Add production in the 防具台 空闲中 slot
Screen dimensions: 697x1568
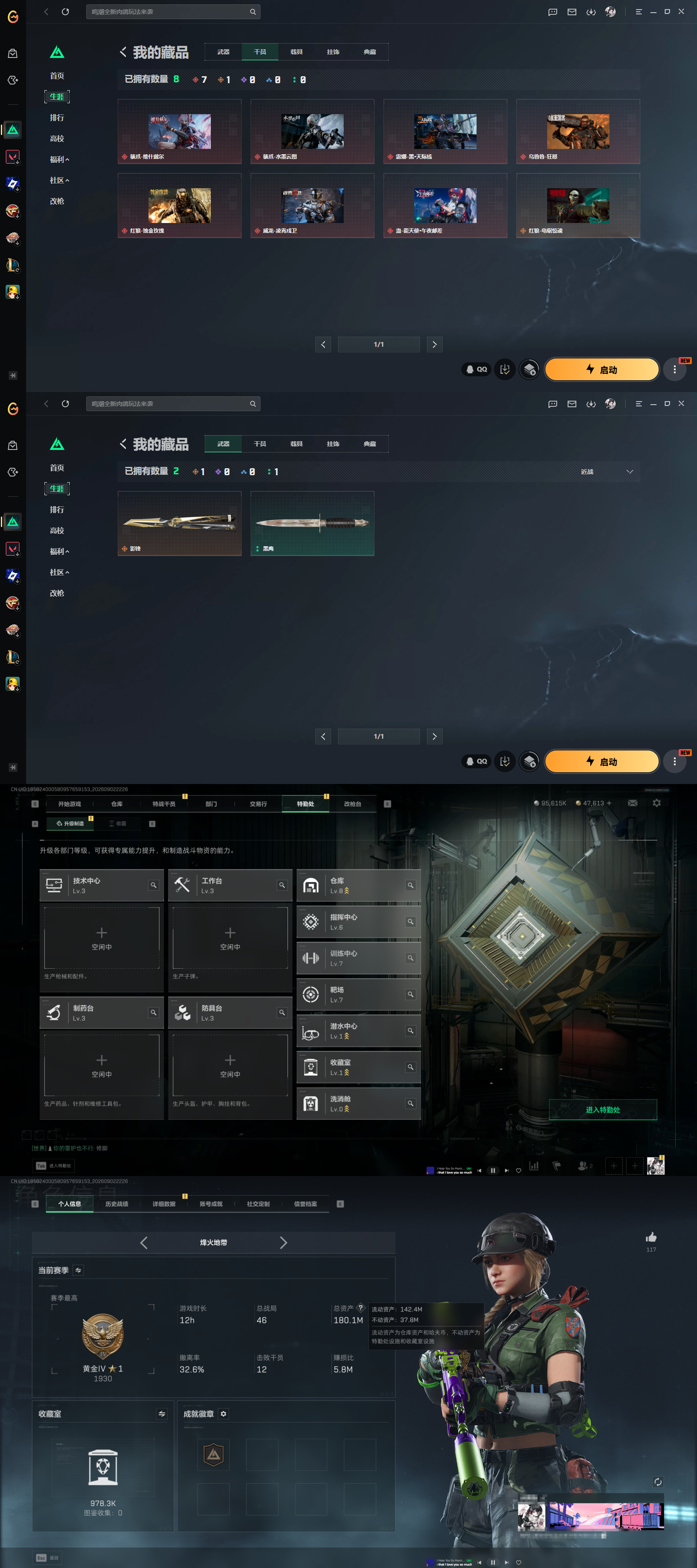point(230,1065)
